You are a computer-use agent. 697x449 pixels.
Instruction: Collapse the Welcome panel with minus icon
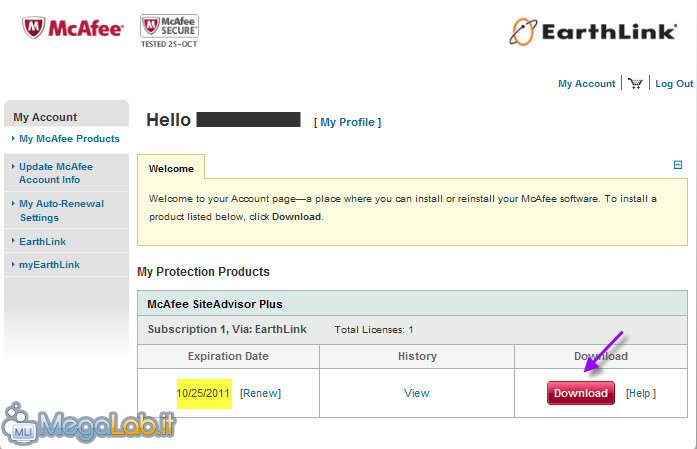pyautogui.click(x=678, y=165)
